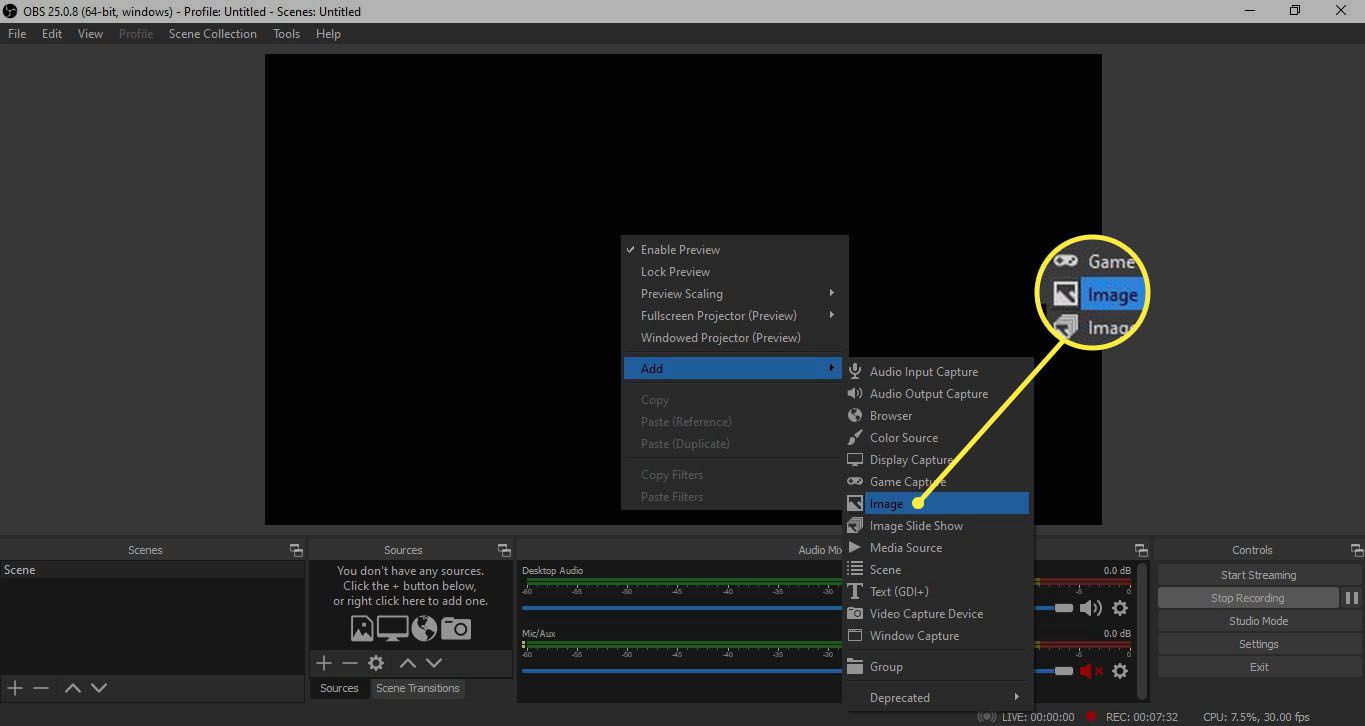Open Windowed Projector (Preview)
The image size is (1365, 726).
point(735,338)
